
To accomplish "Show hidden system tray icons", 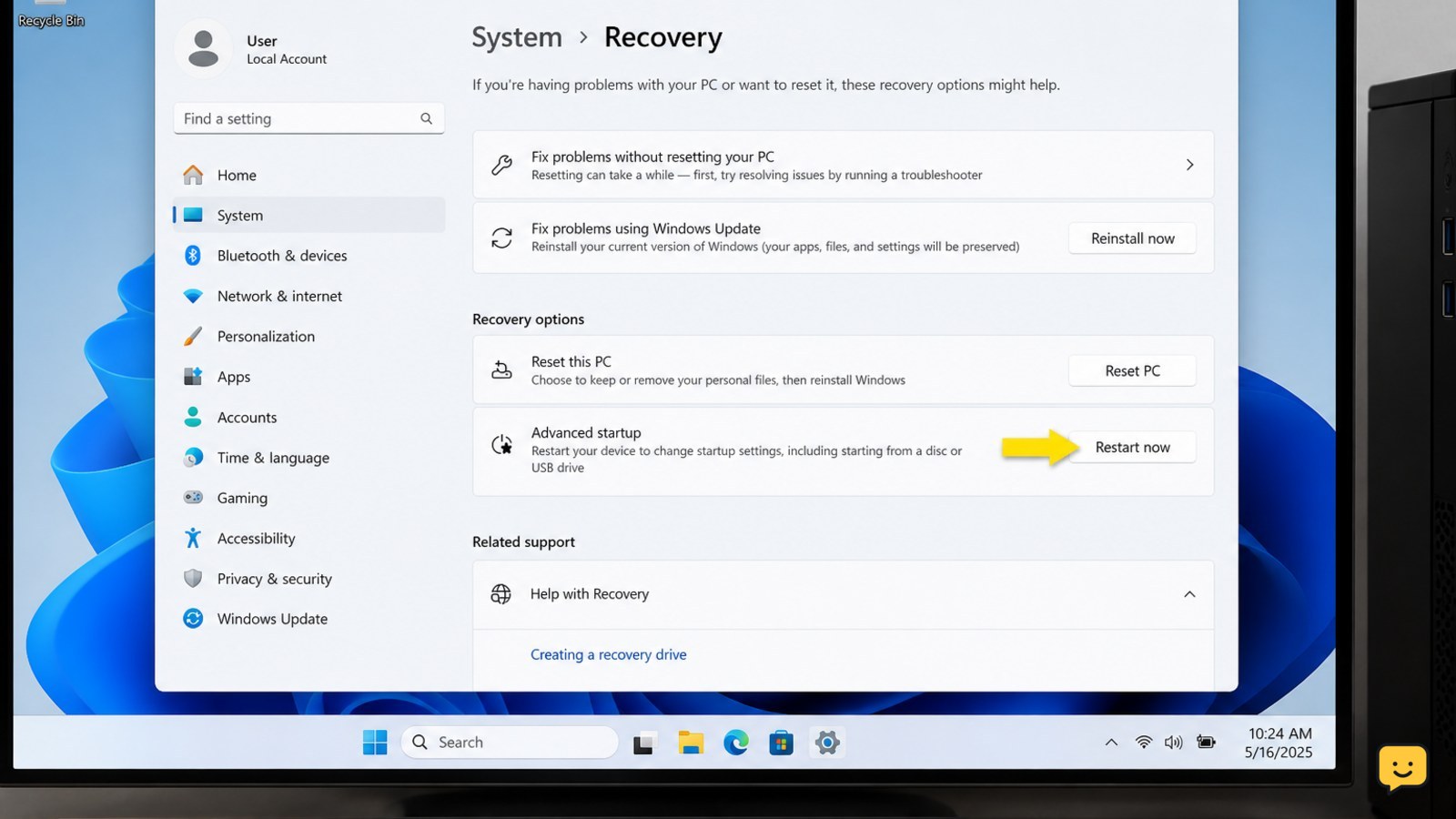I will coord(1111,743).
